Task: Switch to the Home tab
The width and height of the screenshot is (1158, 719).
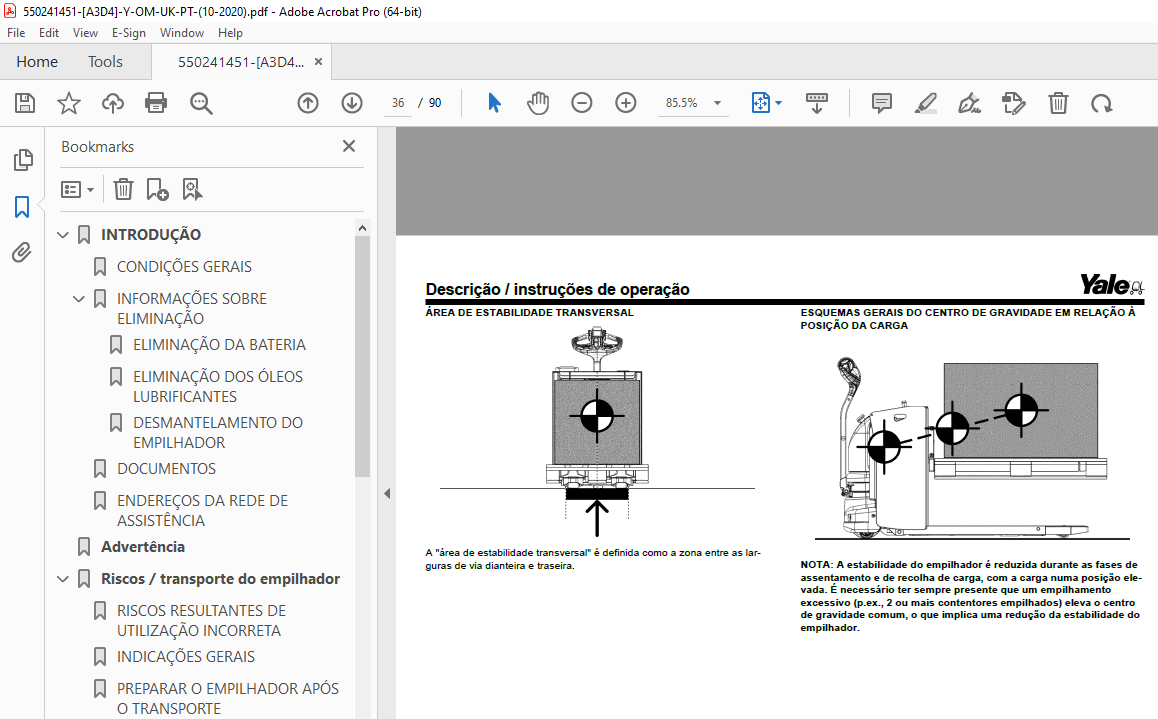Action: point(37,62)
